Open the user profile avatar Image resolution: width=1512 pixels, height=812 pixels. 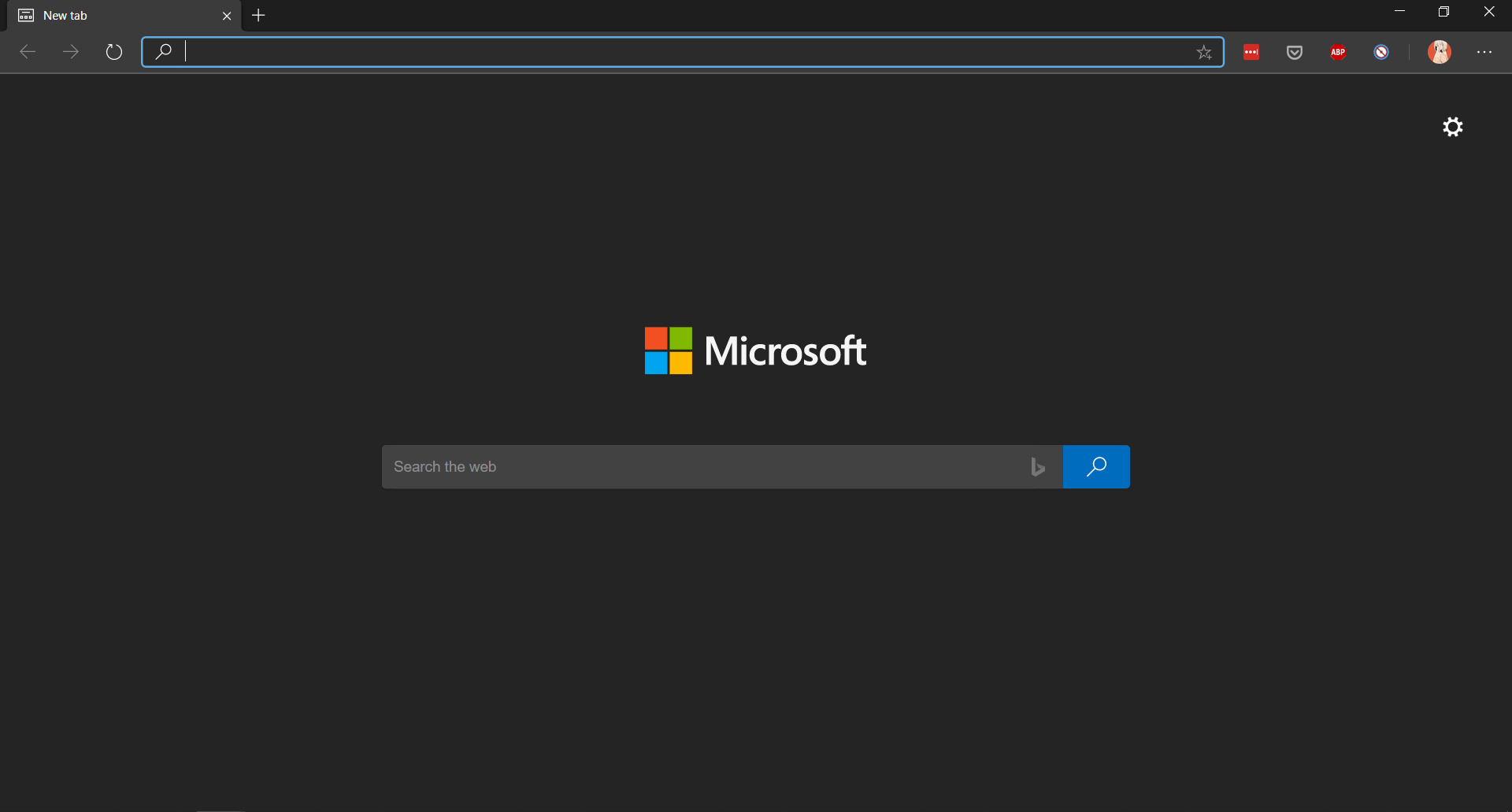pos(1440,52)
